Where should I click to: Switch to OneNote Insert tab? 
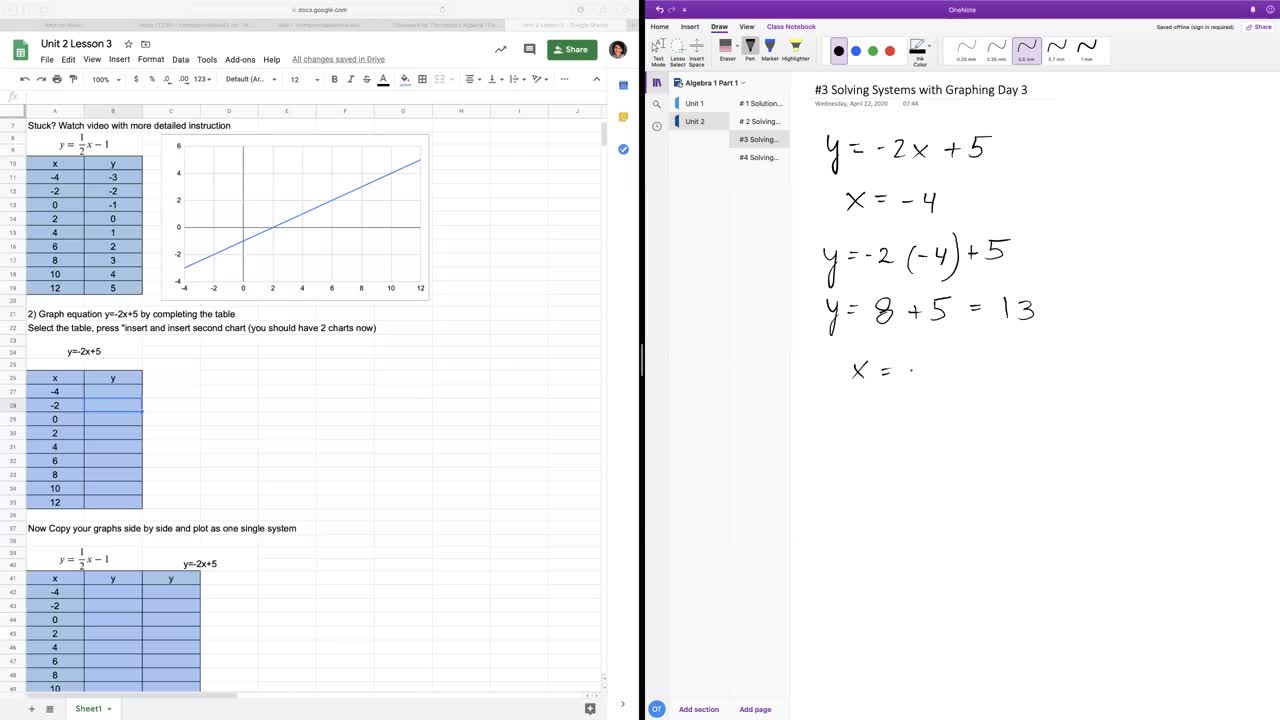point(690,27)
